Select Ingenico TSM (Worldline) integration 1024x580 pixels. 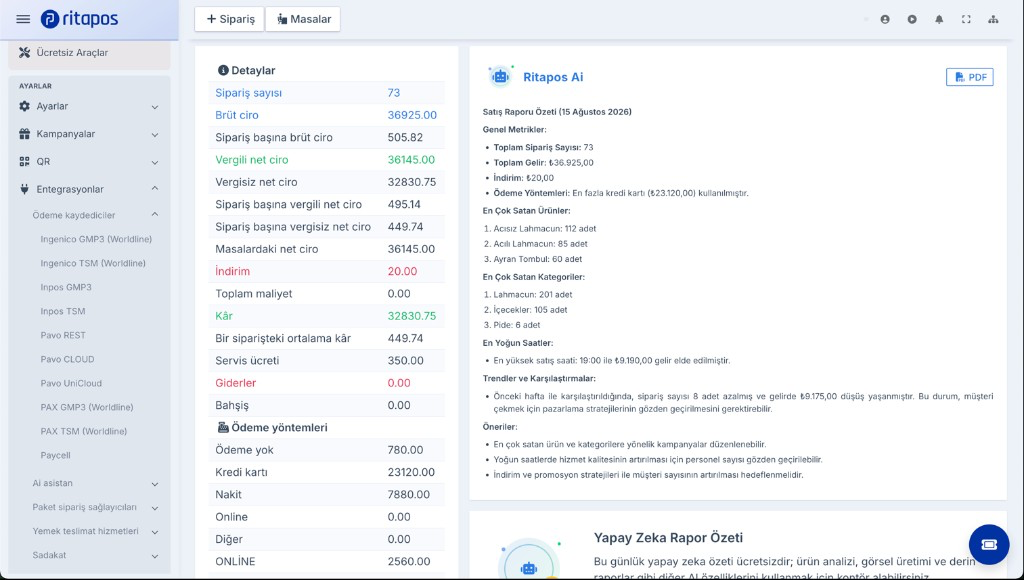pyautogui.click(x=93, y=263)
